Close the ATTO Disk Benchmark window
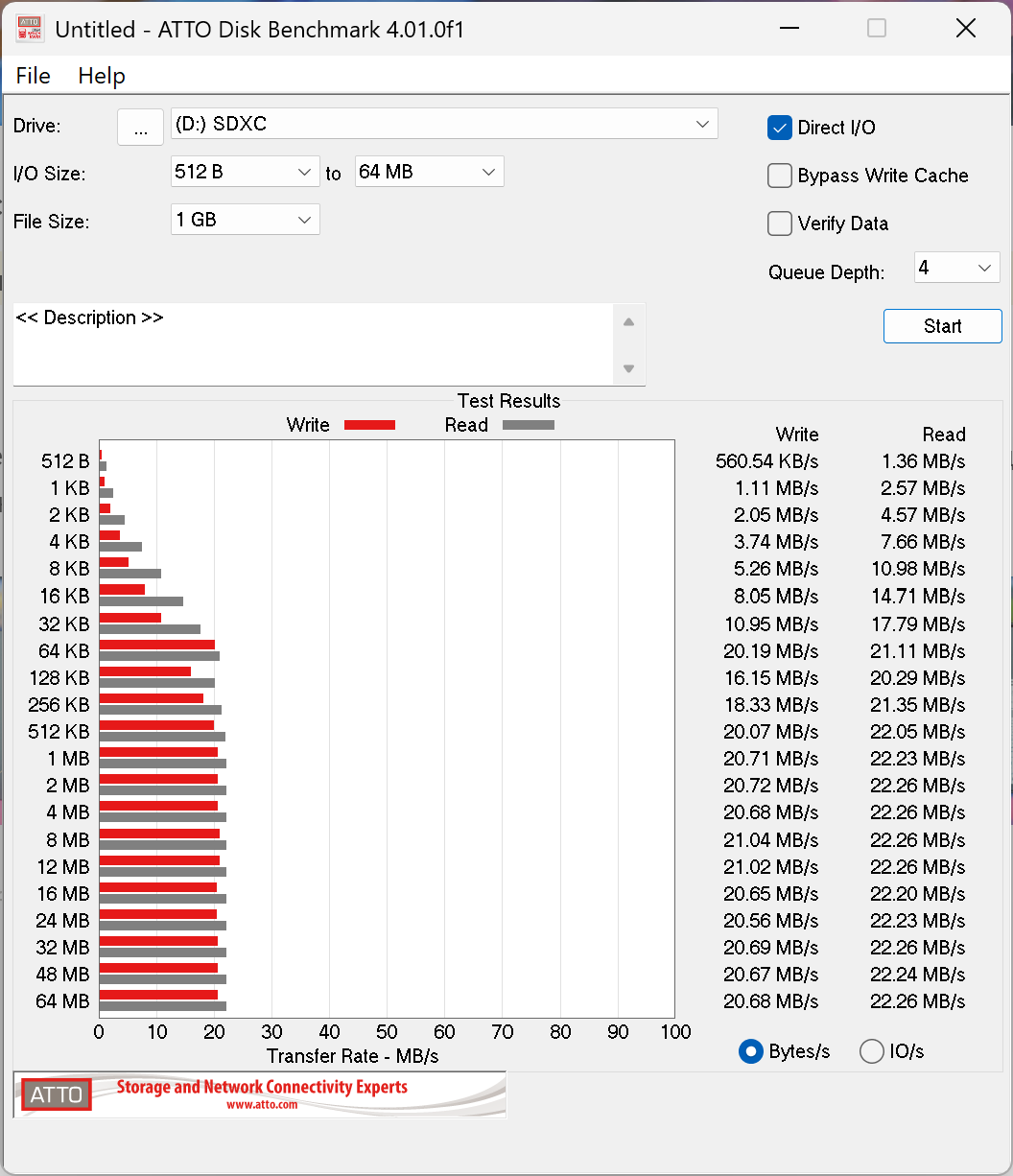Screen dimensions: 1013x1176 point(966,29)
